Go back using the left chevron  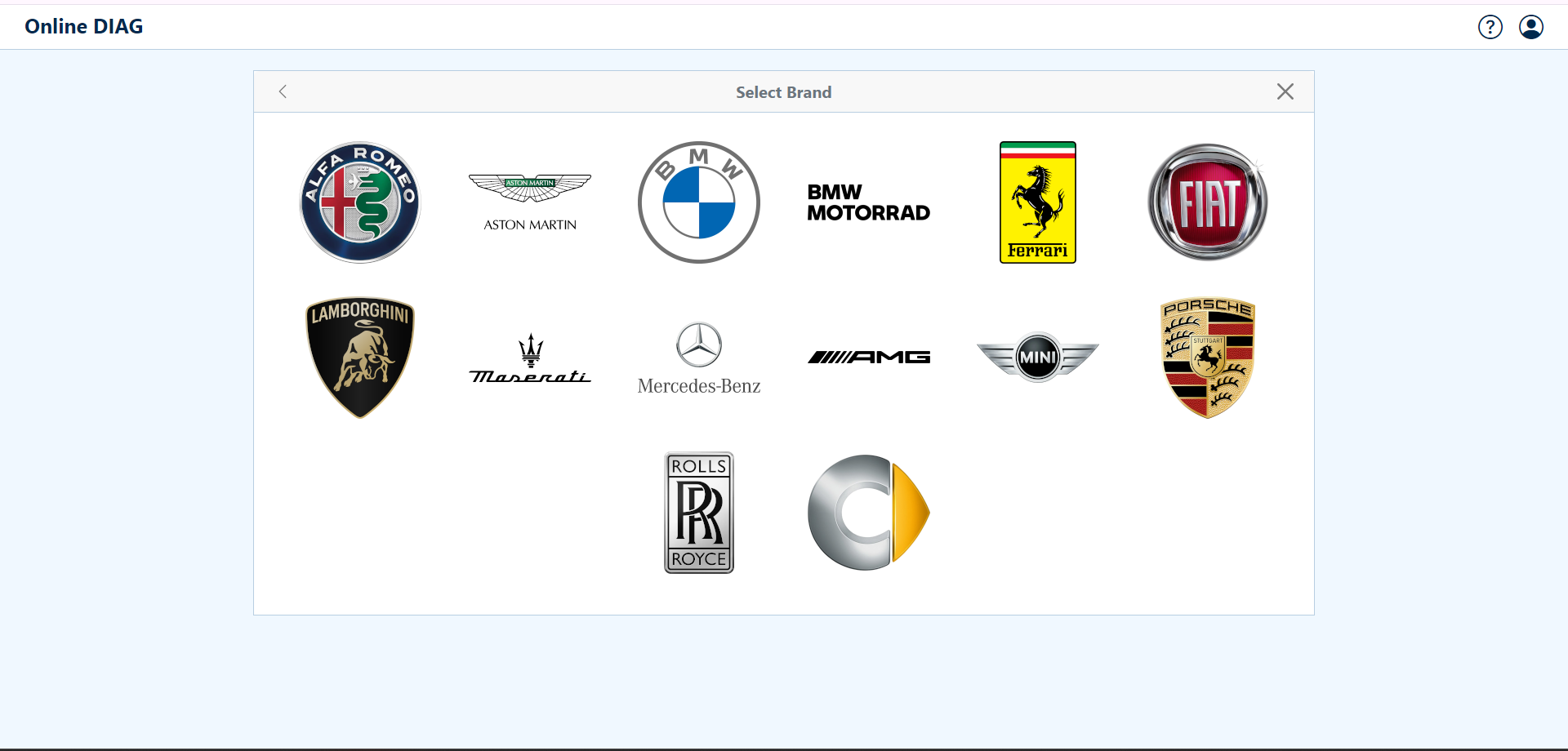coord(283,91)
